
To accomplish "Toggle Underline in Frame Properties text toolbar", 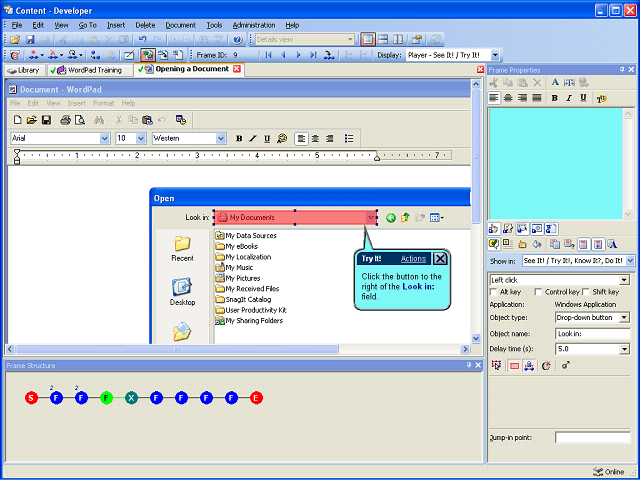I will coord(583,98).
